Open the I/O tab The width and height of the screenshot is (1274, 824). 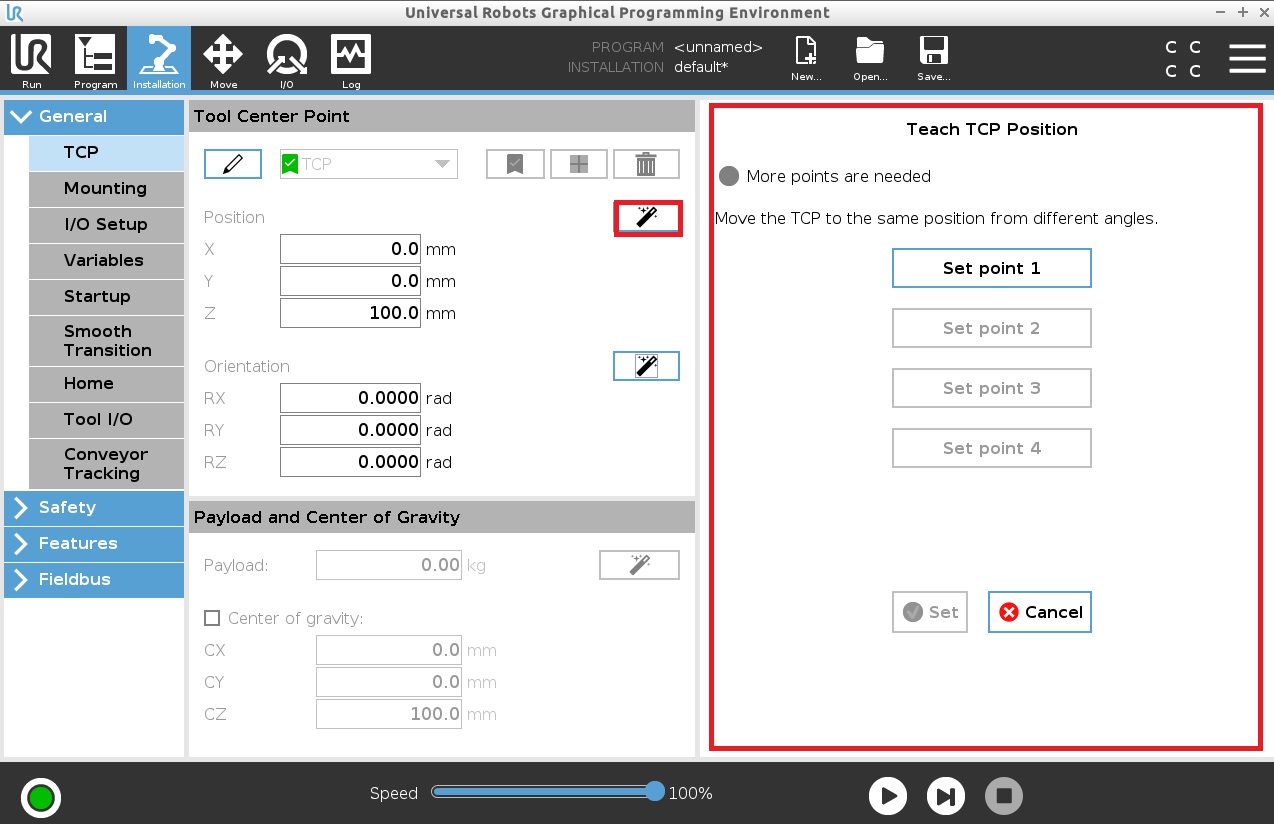[287, 60]
